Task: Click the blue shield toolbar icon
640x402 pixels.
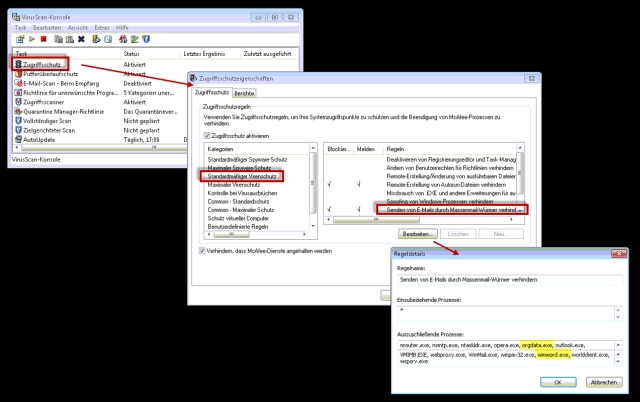Action: (146, 39)
